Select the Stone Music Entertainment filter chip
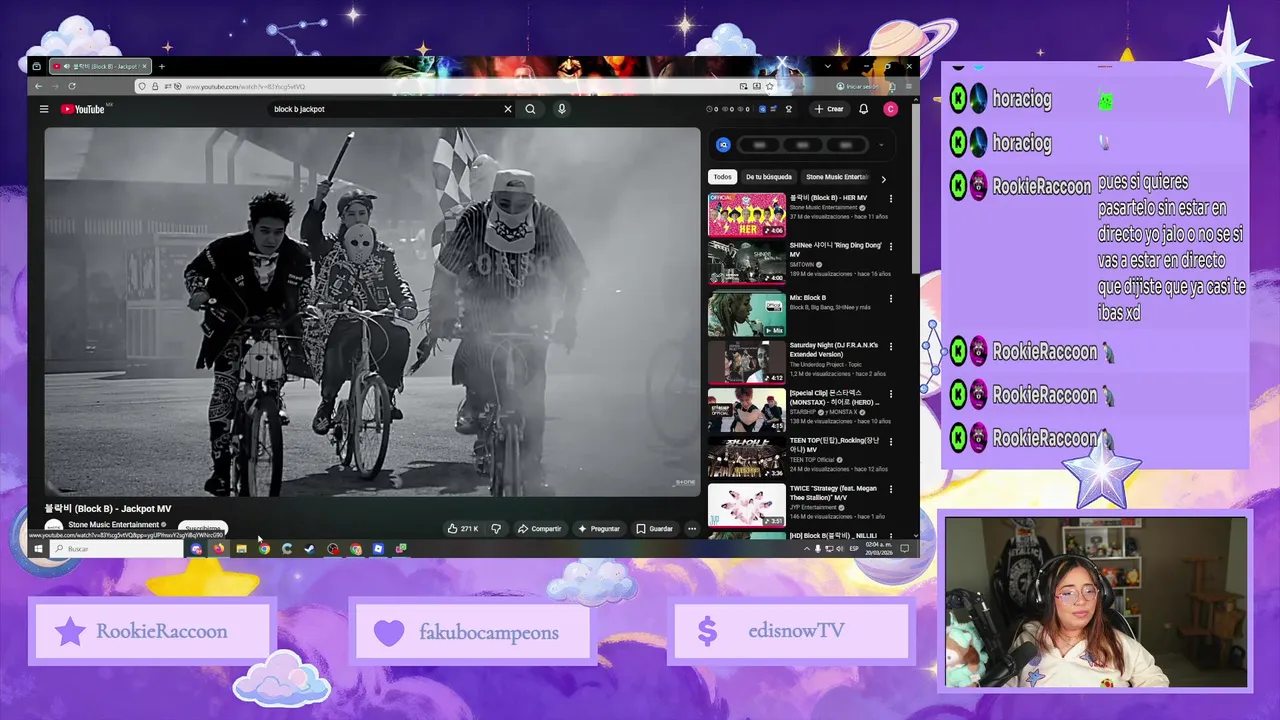This screenshot has height=720, width=1280. [x=837, y=177]
